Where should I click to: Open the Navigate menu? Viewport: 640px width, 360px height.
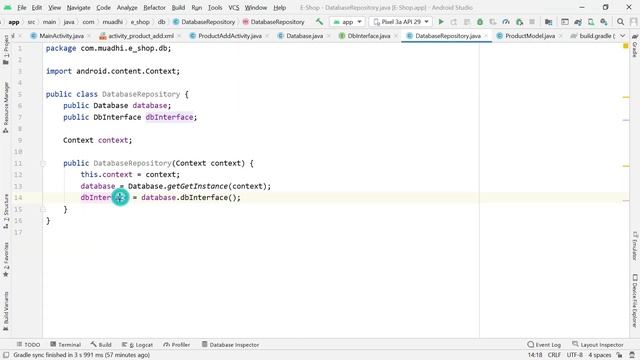pos(78,7)
